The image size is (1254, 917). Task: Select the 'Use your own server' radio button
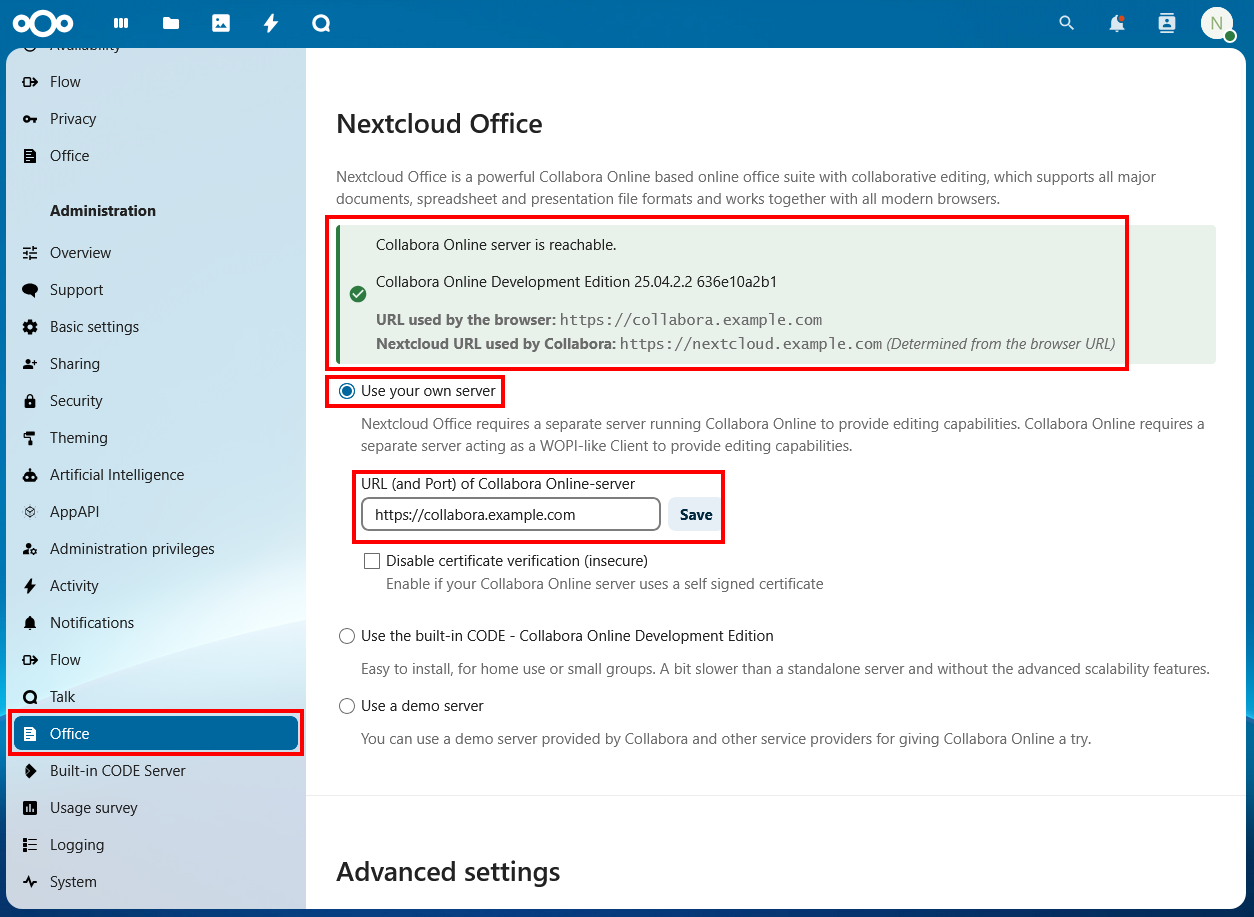pyautogui.click(x=347, y=391)
